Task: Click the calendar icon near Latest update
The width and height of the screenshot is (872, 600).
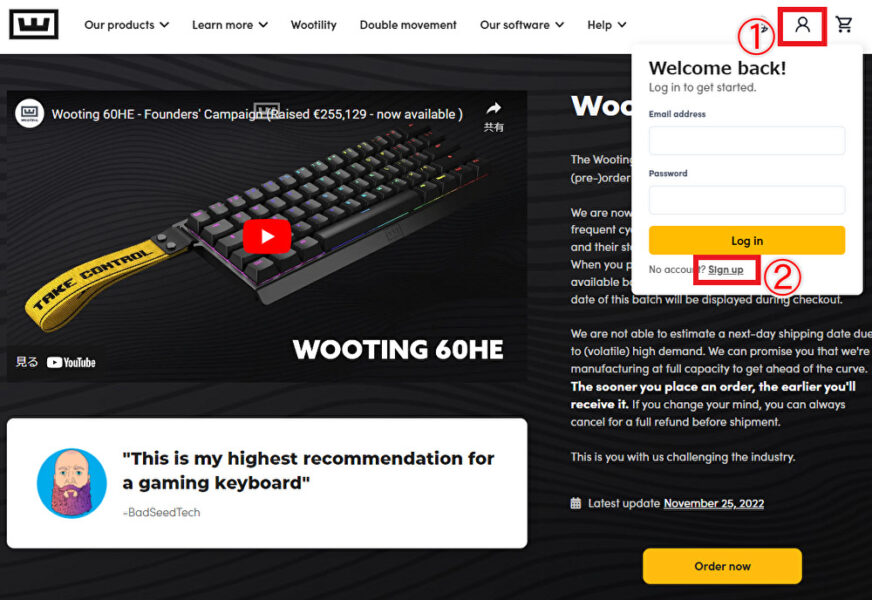Action: pos(576,503)
